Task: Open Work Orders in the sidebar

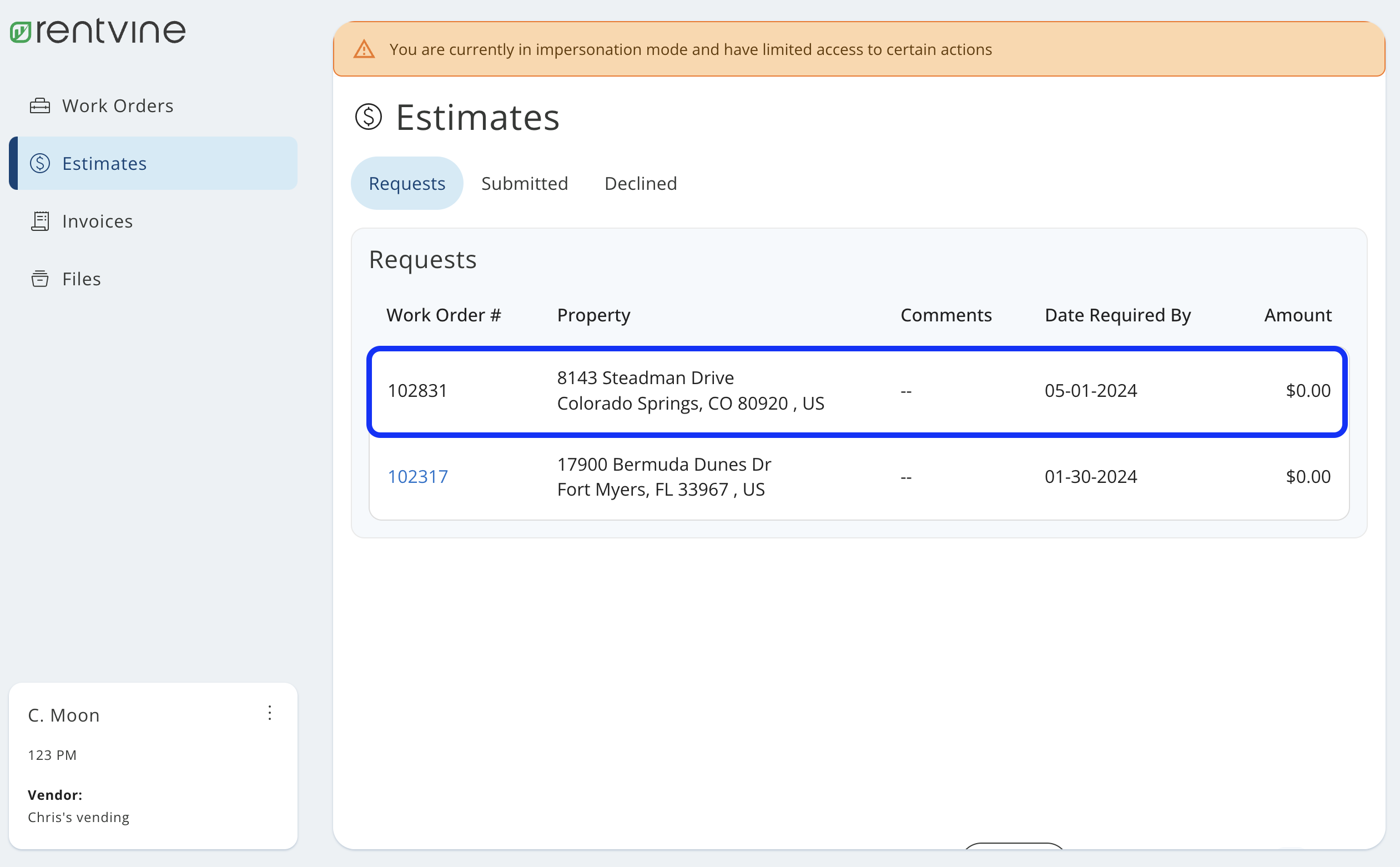Action: (118, 106)
